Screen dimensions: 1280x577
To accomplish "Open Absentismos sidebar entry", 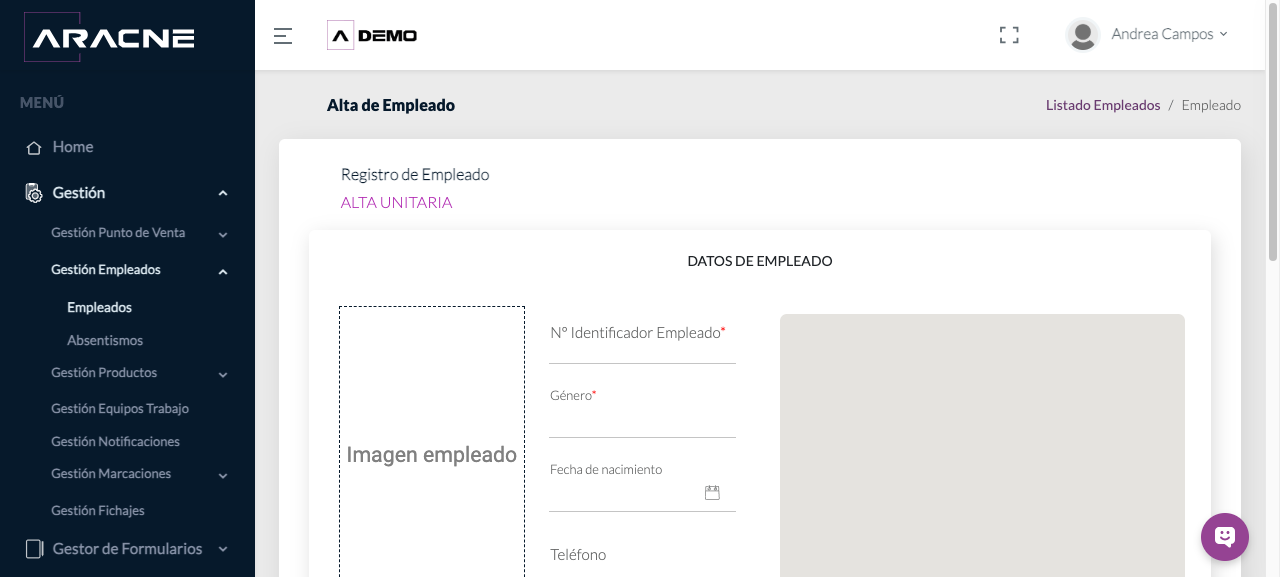I will pyautogui.click(x=105, y=341).
